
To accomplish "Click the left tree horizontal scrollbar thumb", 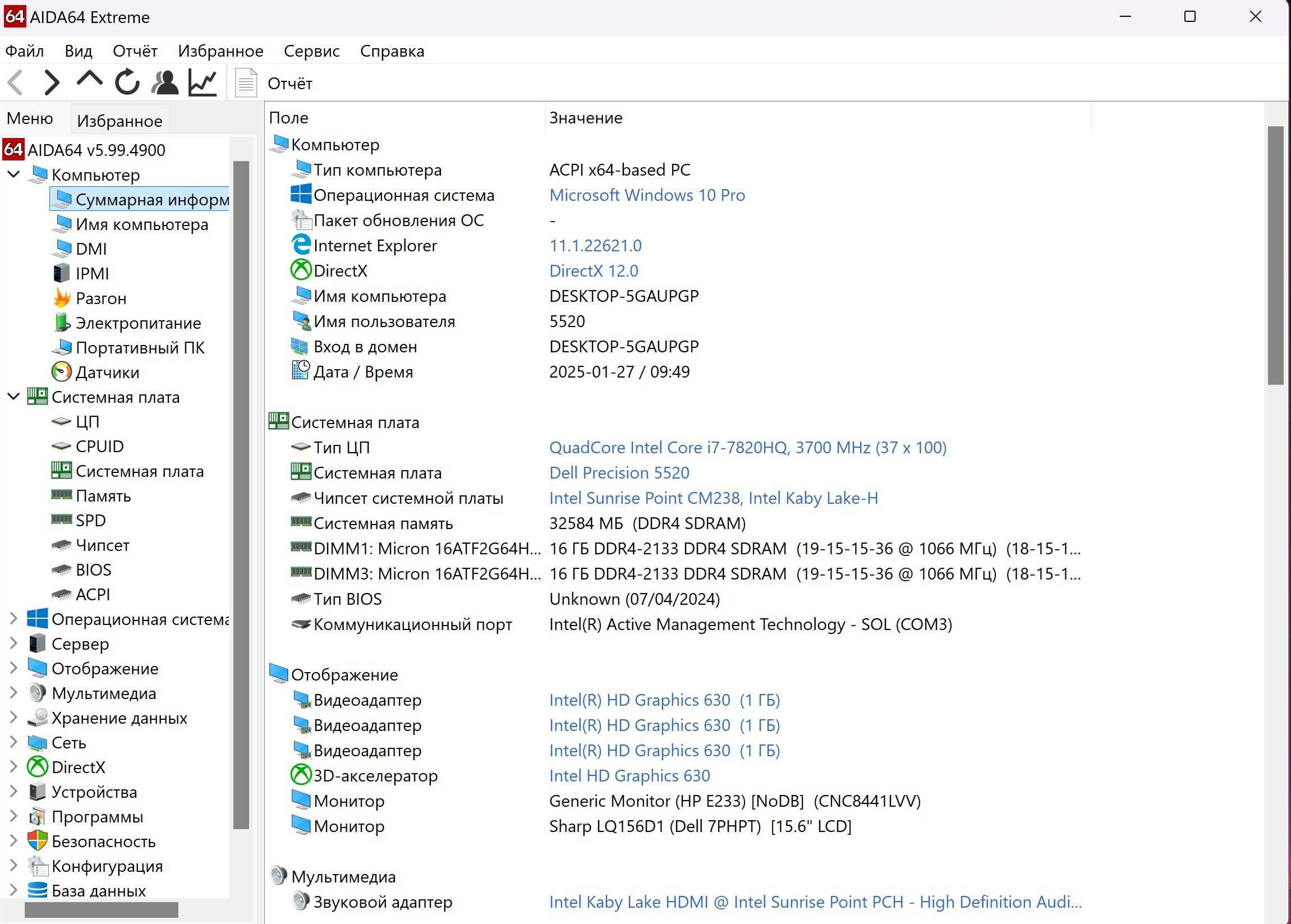I will pos(102,910).
